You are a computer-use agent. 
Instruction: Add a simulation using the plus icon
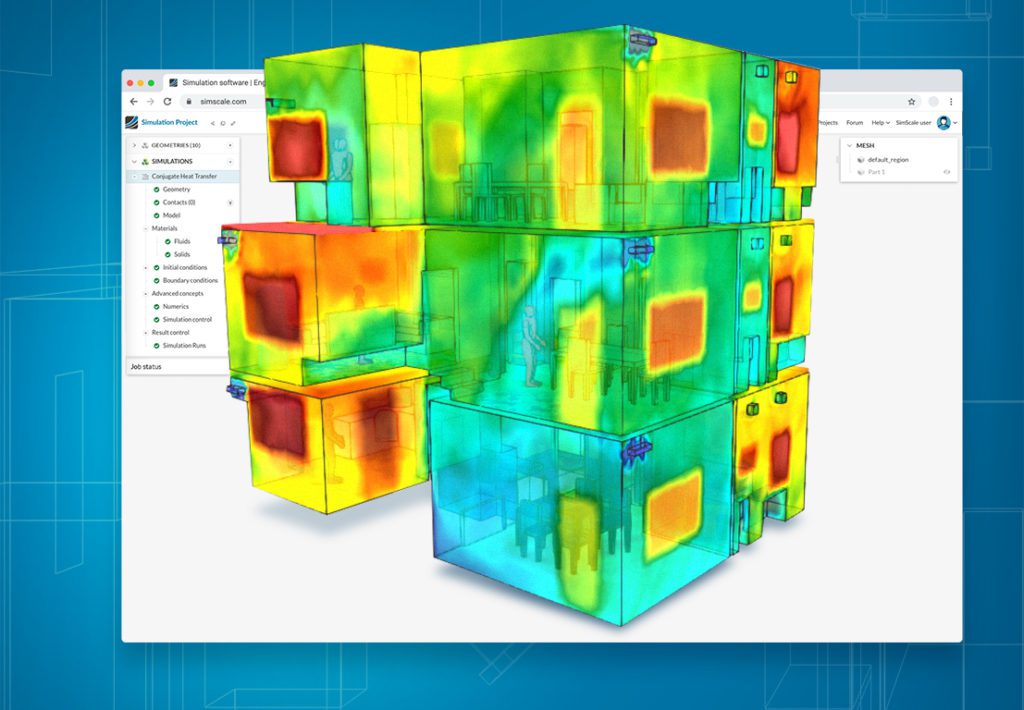[232, 161]
